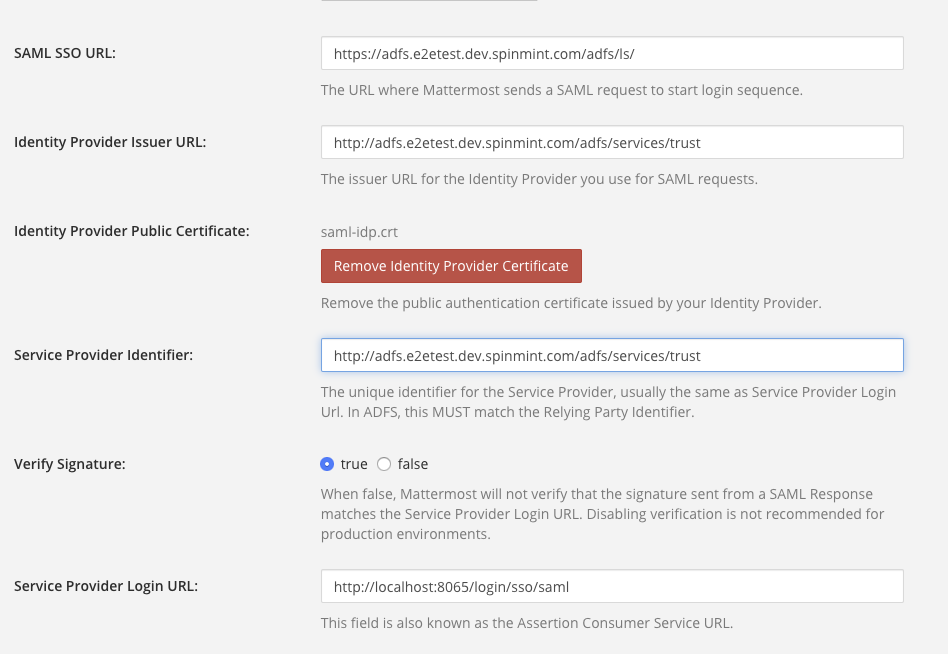Click the "Identity Provider Issuer URL:" label
The image size is (948, 654).
(110, 142)
